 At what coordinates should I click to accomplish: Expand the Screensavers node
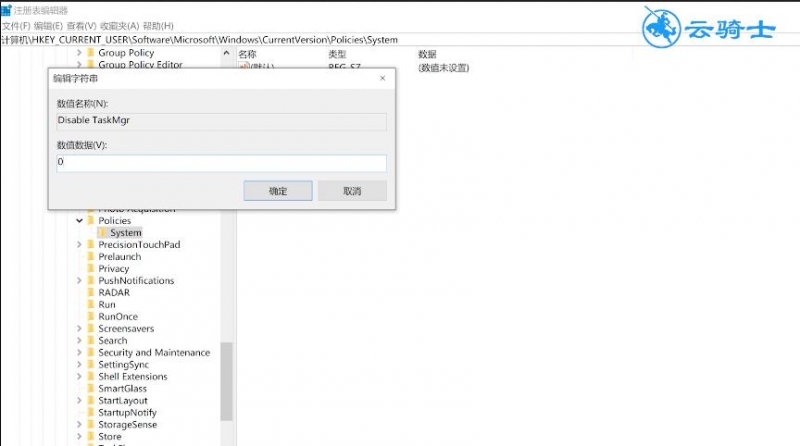79,329
